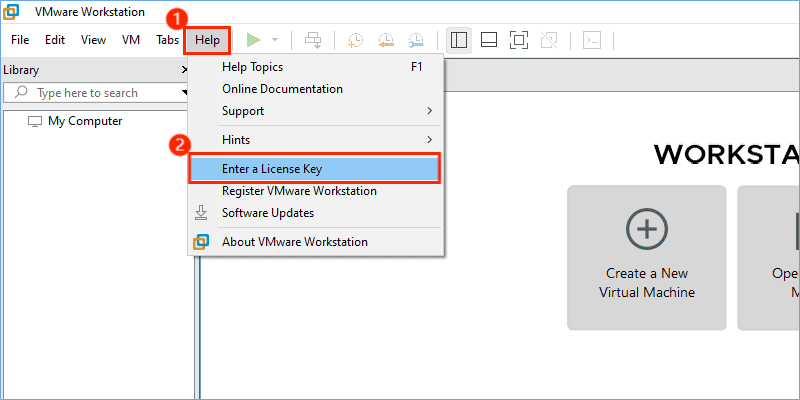Click the full screen mode icon

pos(519,40)
